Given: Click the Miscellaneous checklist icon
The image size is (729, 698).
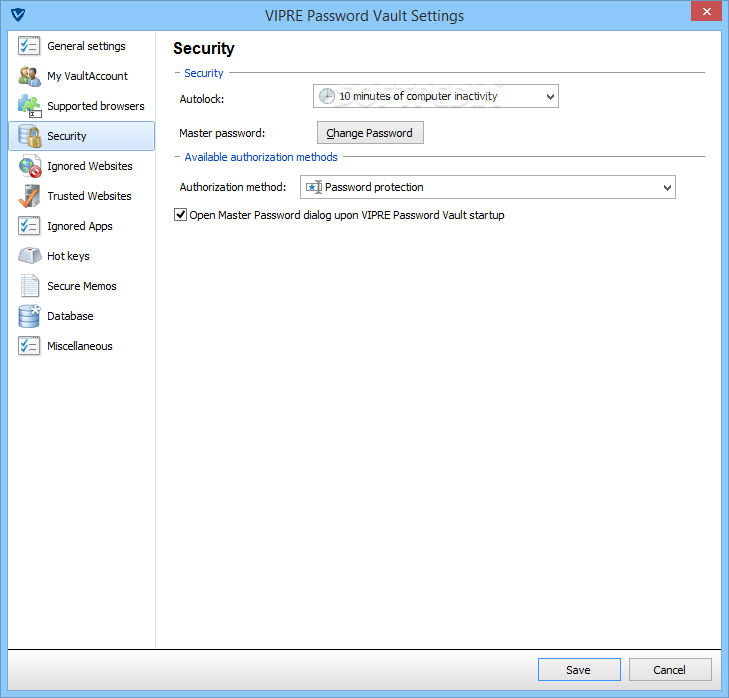Looking at the screenshot, I should (29, 346).
